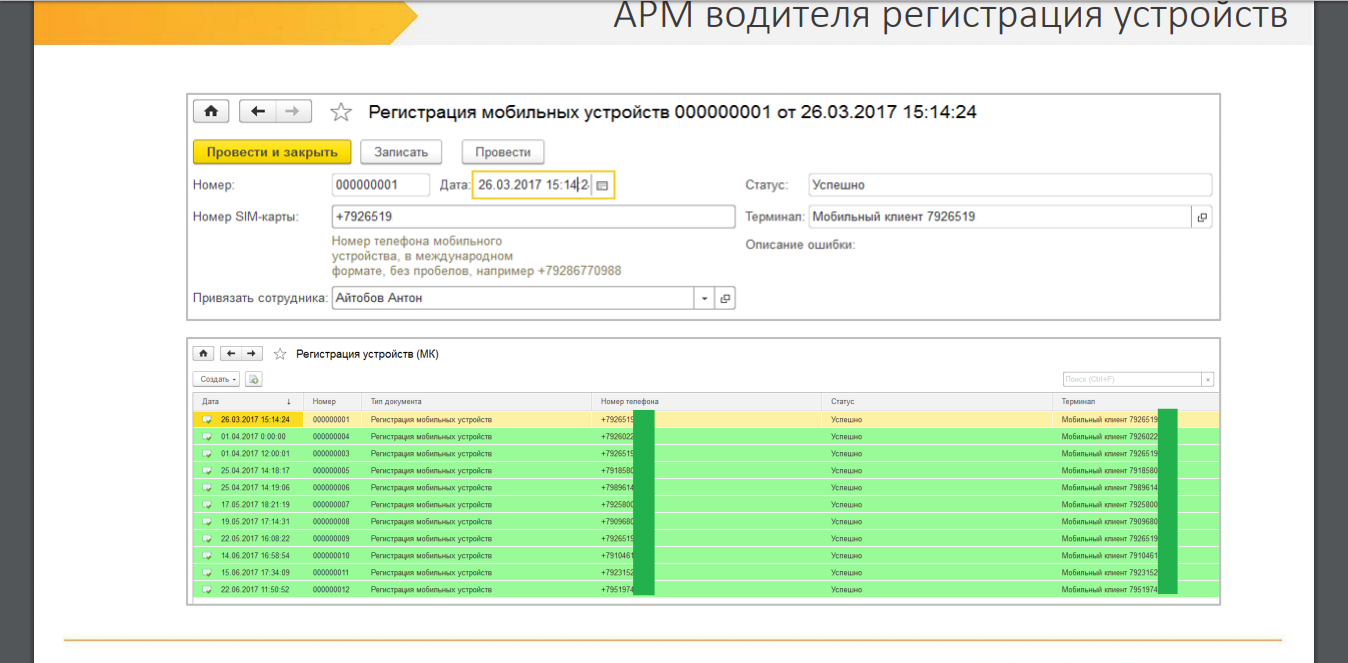
Task: Click the Home icon on the registration form
Action: (210, 110)
